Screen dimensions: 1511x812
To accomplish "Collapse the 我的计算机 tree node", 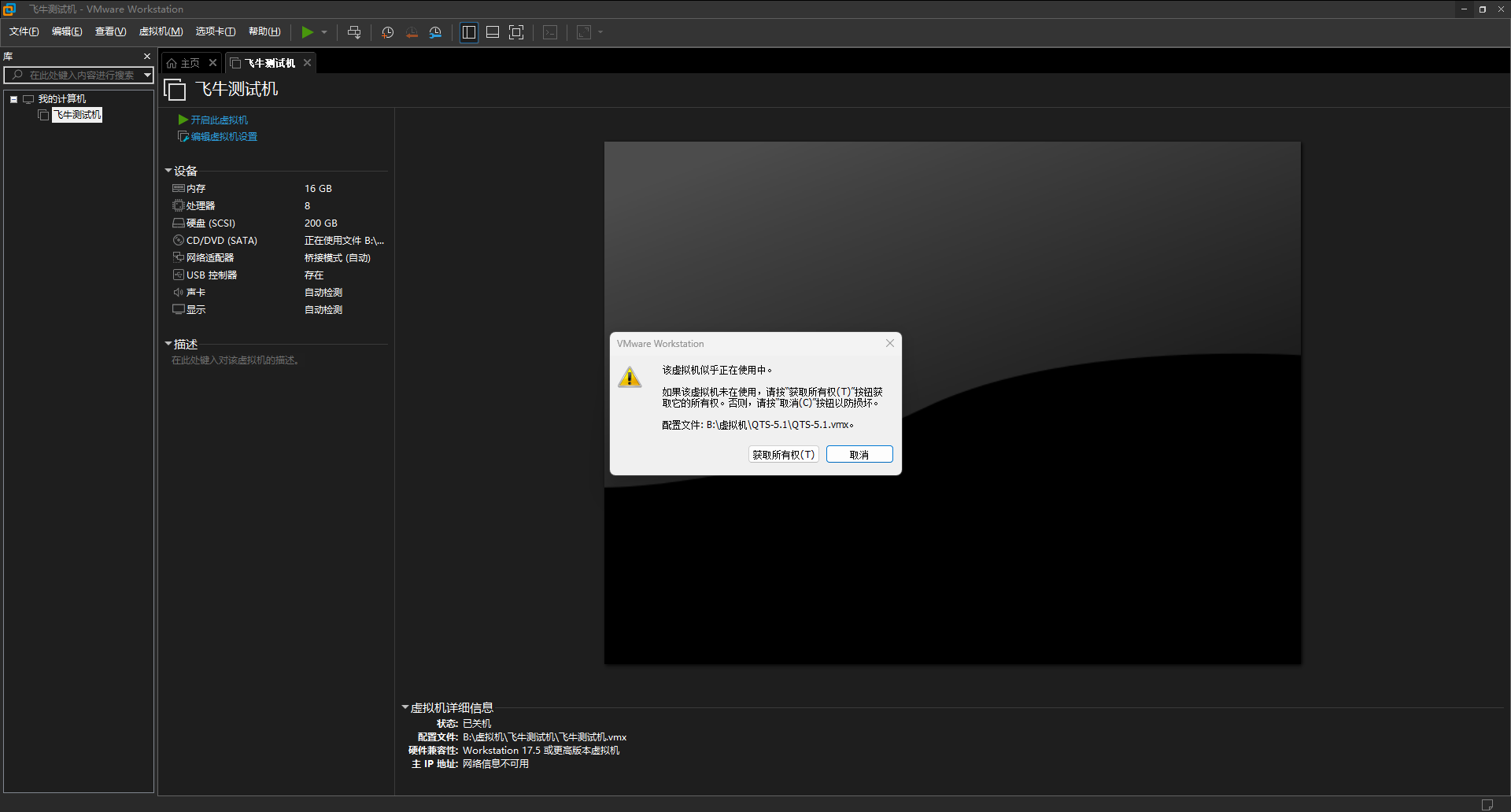I will tap(14, 99).
